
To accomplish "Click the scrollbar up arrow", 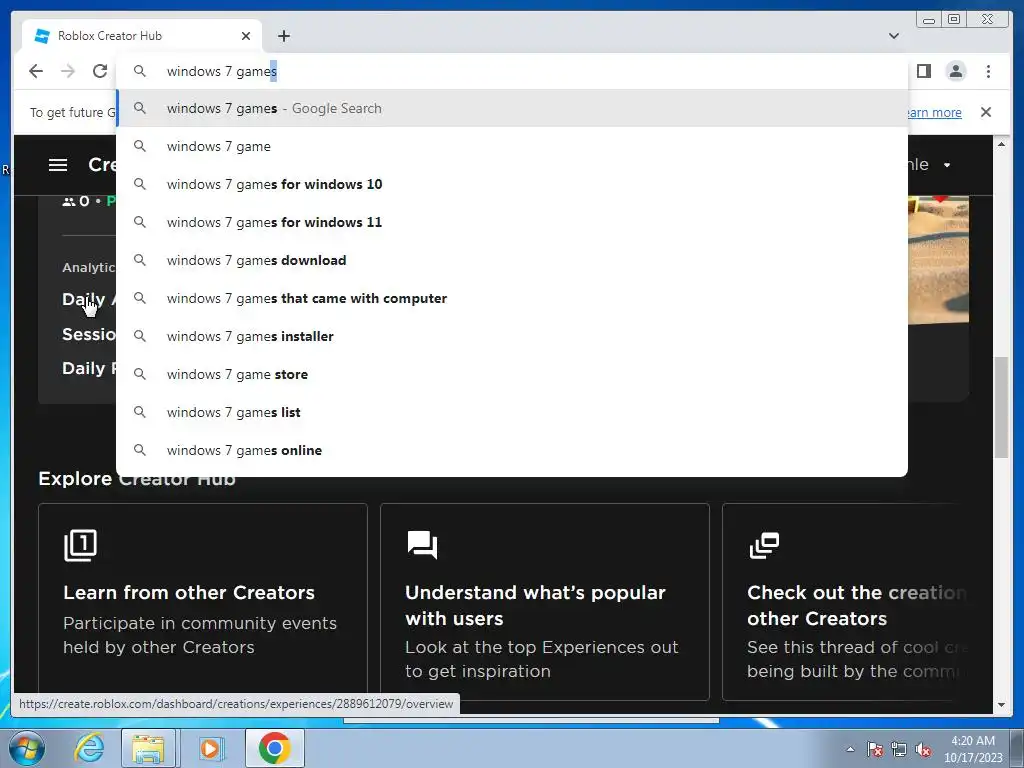I will (x=1001, y=144).
